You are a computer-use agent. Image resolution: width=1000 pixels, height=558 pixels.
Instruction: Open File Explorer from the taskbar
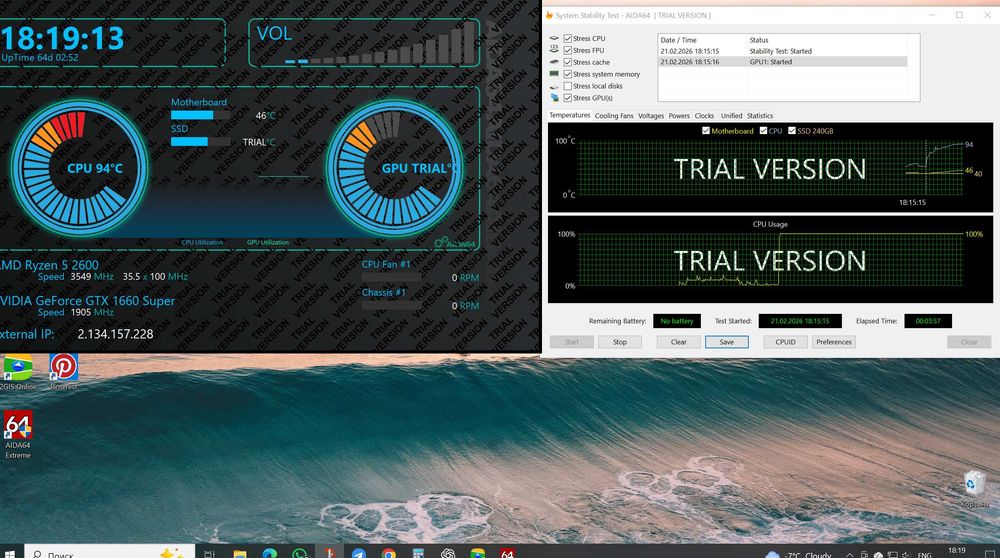pos(240,554)
